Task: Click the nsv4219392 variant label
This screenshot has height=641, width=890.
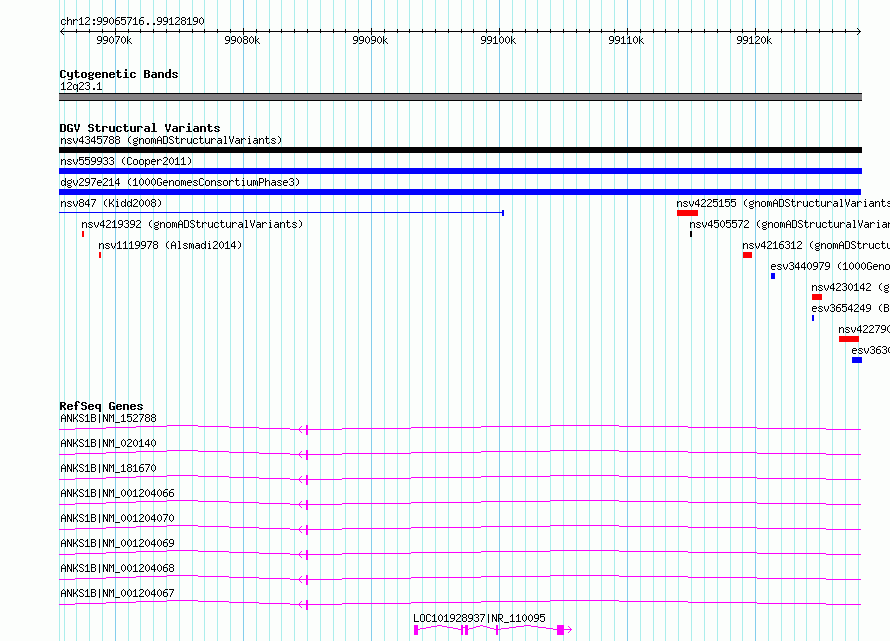Action: [x=192, y=224]
